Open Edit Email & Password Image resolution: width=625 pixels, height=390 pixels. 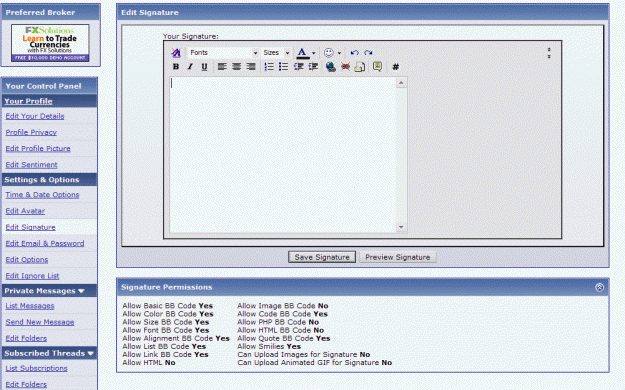(45, 243)
